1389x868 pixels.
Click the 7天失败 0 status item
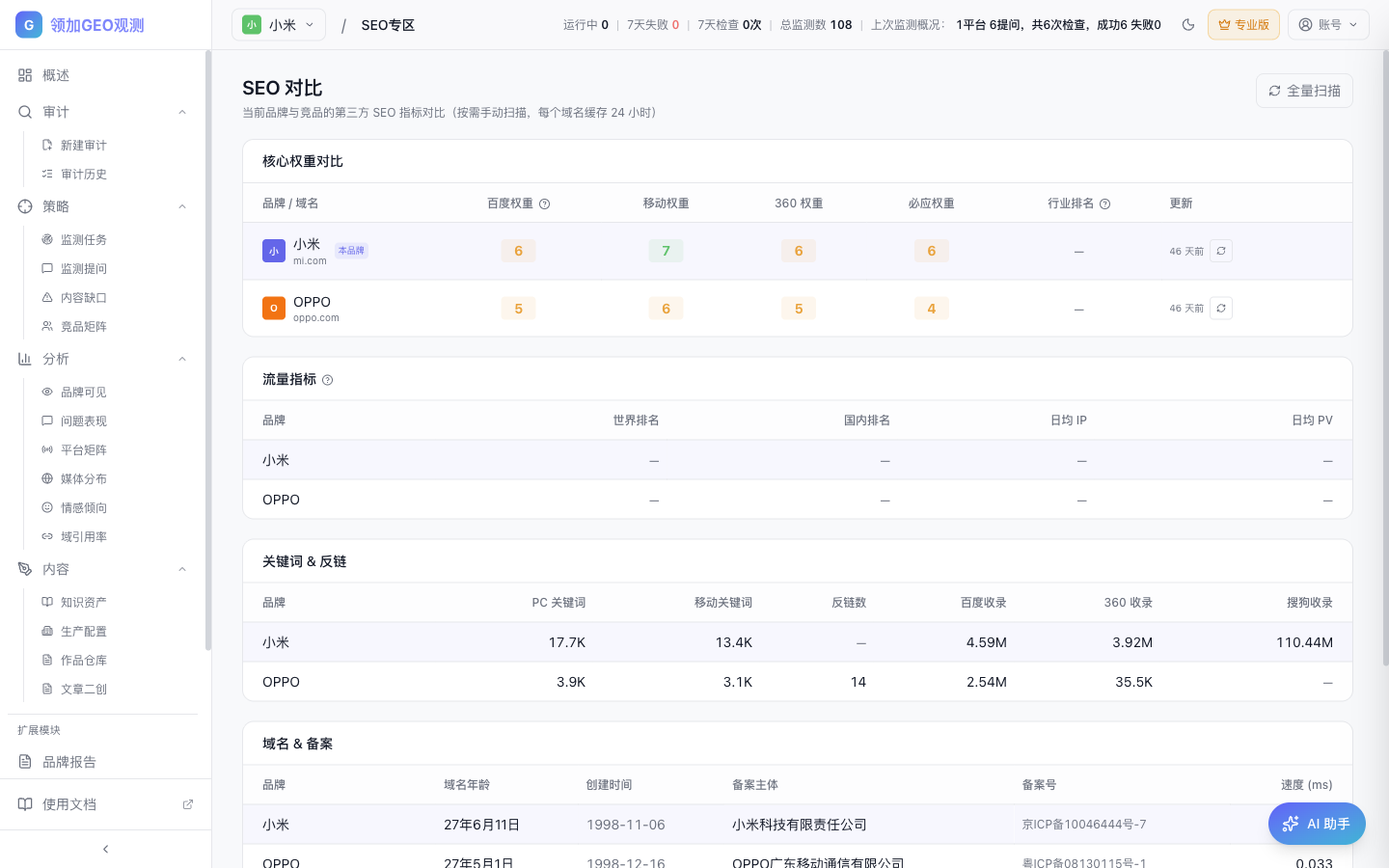653,25
